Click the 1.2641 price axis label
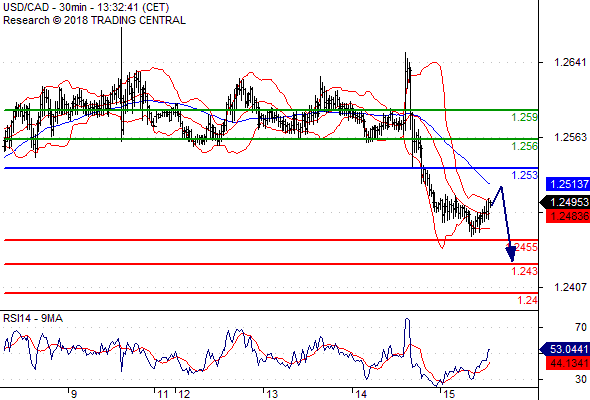Image resolution: width=590 pixels, height=400 pixels. click(x=570, y=62)
